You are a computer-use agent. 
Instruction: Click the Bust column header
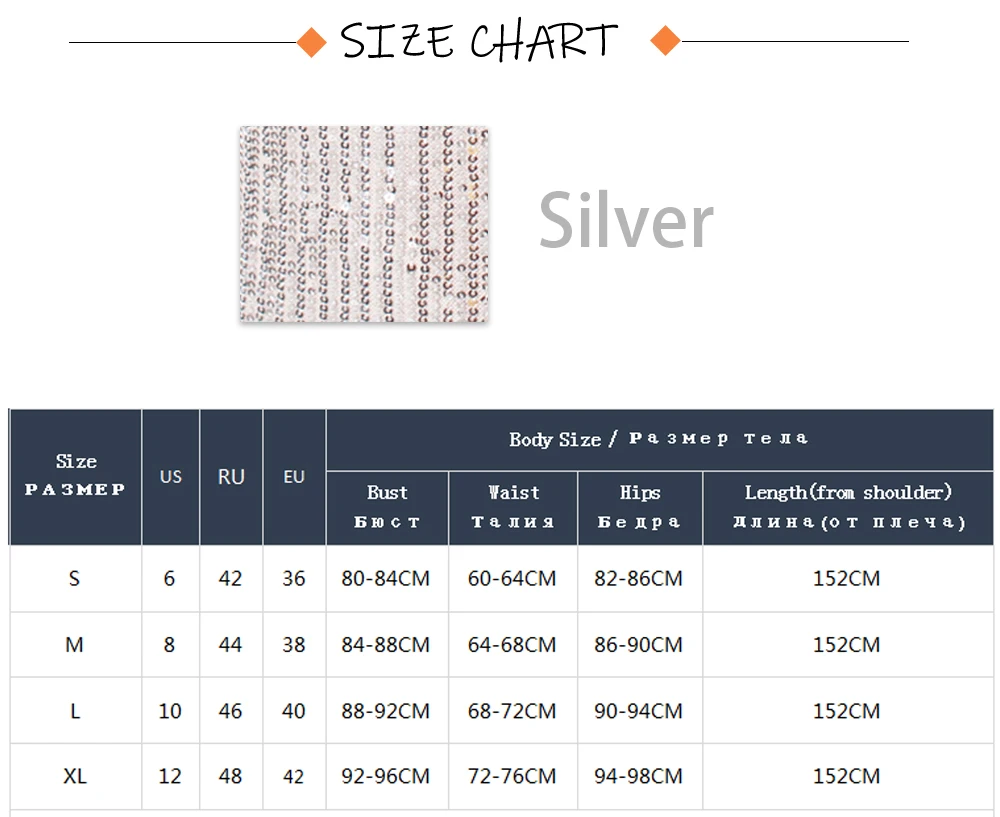click(x=387, y=508)
